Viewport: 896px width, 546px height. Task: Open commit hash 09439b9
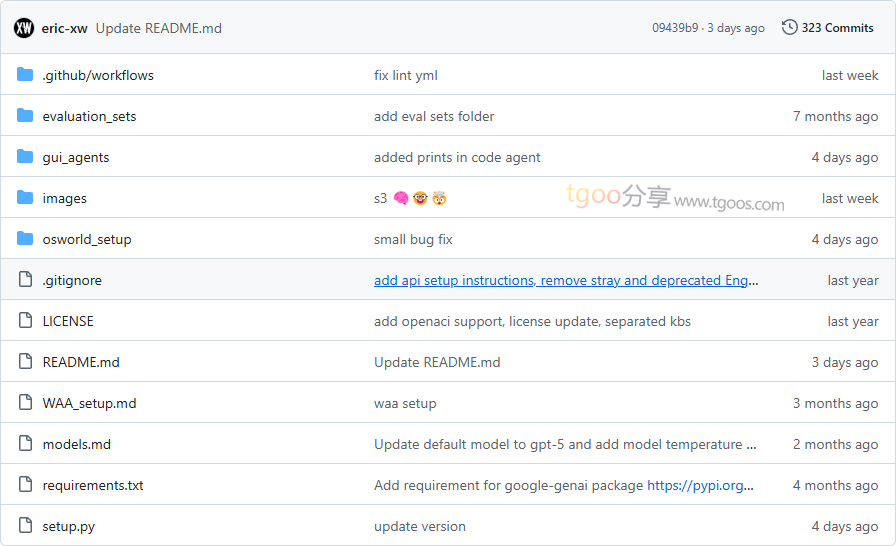(675, 28)
